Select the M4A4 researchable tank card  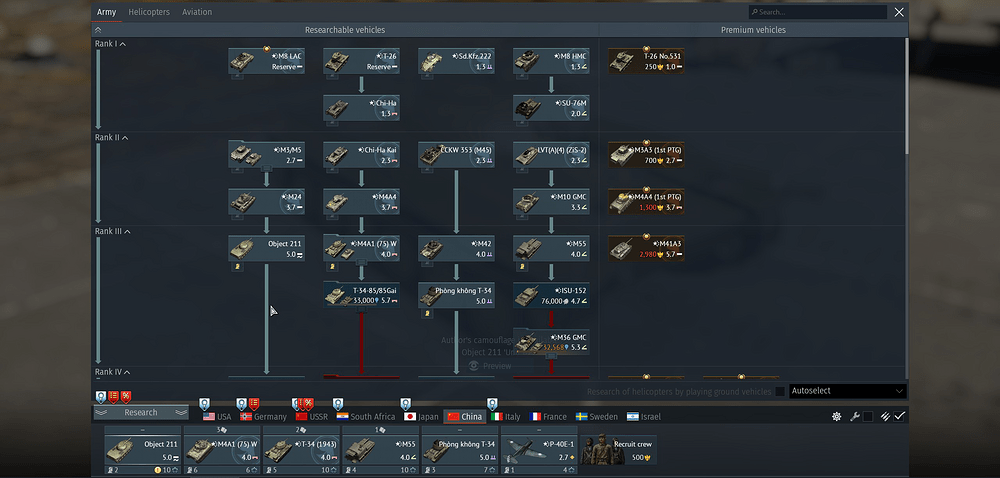coord(362,202)
